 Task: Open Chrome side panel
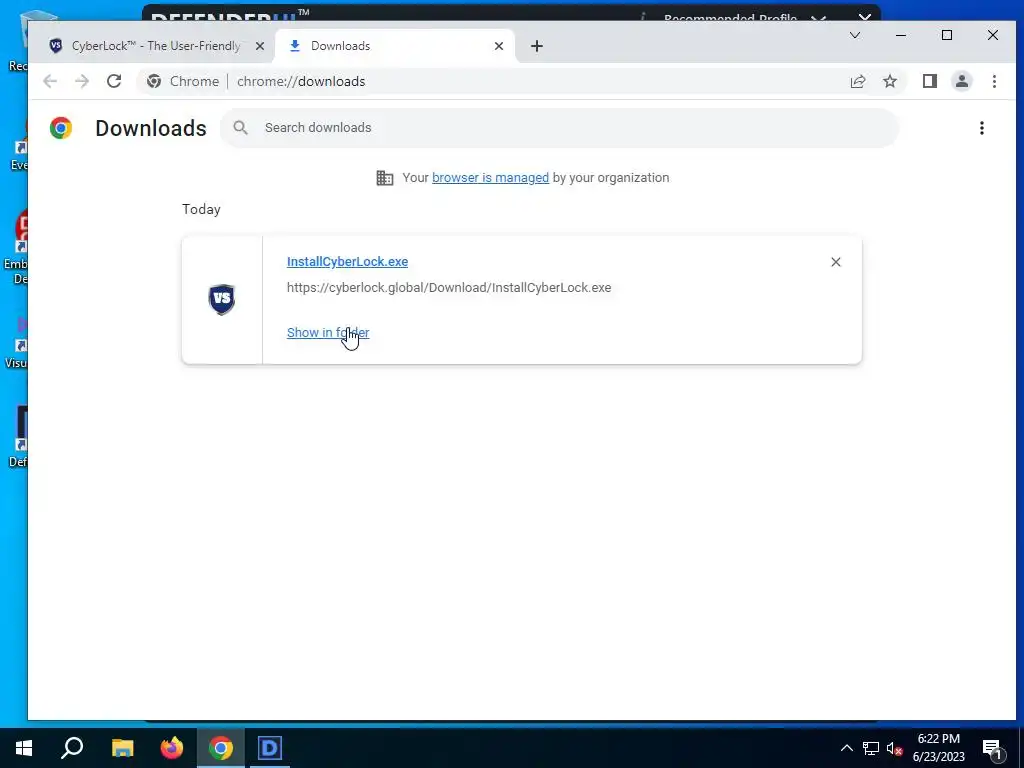point(929,81)
